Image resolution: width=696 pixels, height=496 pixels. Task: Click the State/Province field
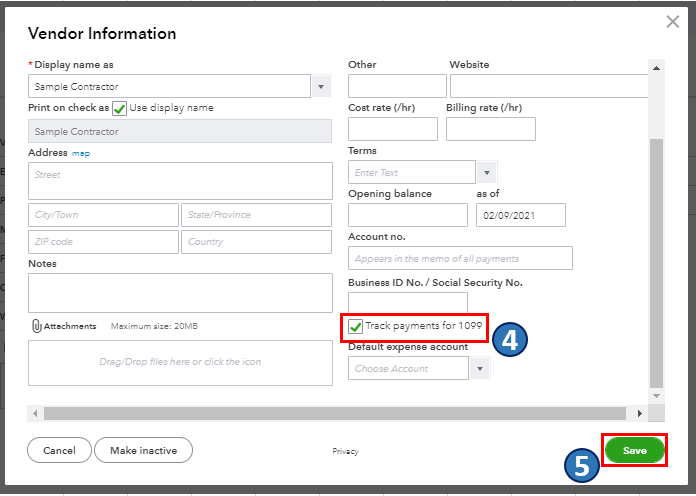tap(256, 215)
